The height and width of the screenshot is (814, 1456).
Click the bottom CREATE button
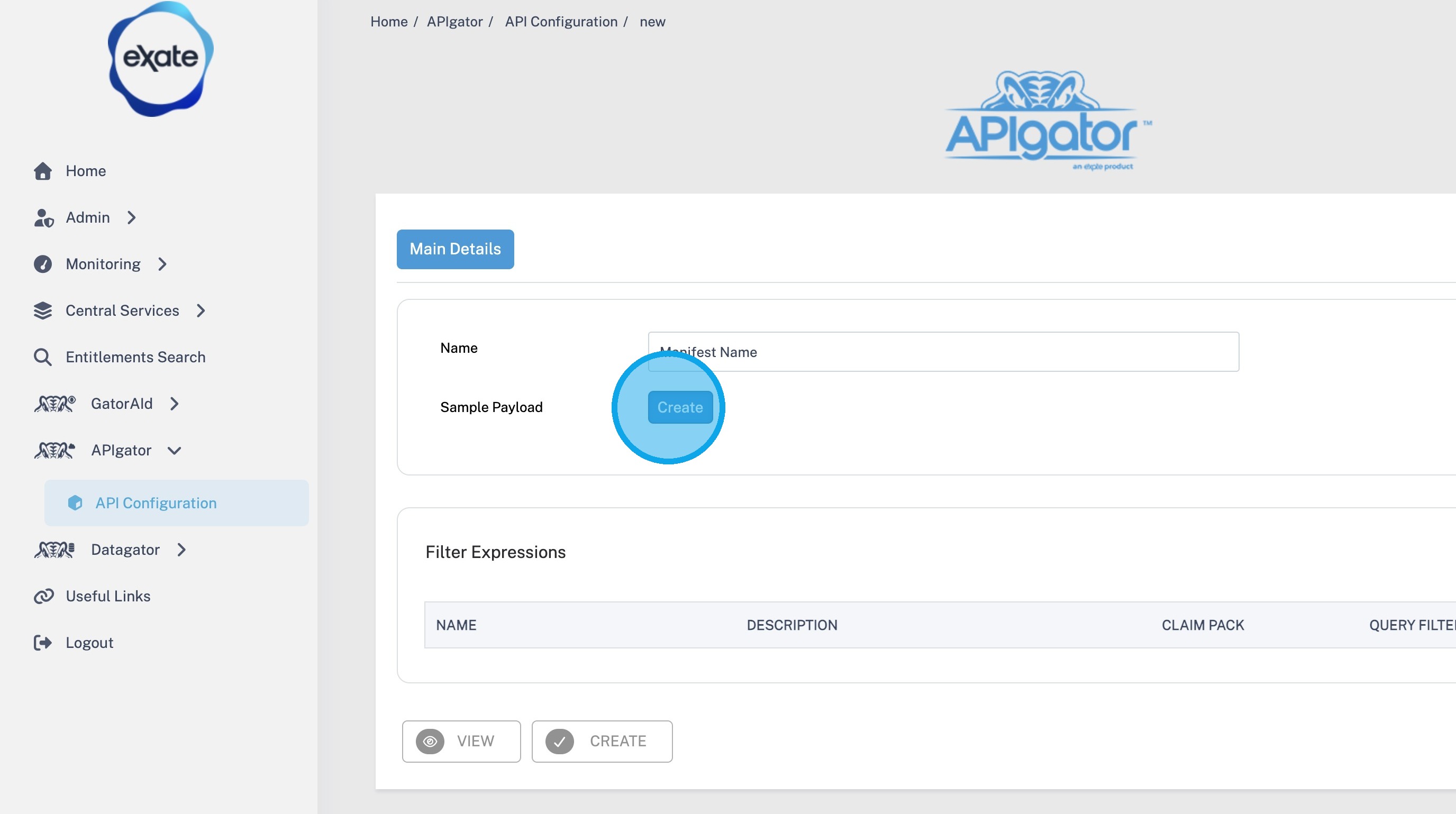point(602,741)
